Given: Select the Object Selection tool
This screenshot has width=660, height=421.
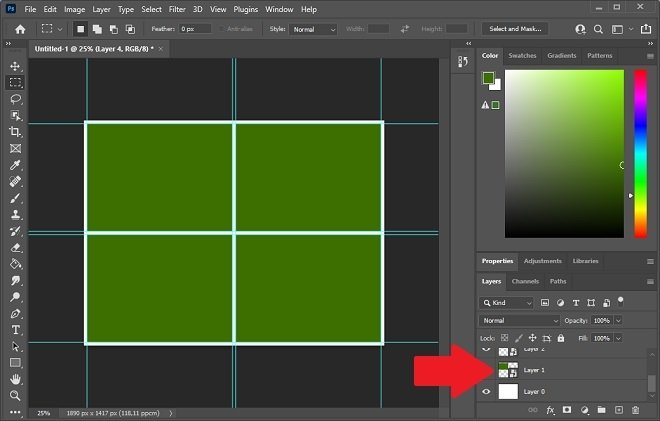Looking at the screenshot, I should click(15, 115).
